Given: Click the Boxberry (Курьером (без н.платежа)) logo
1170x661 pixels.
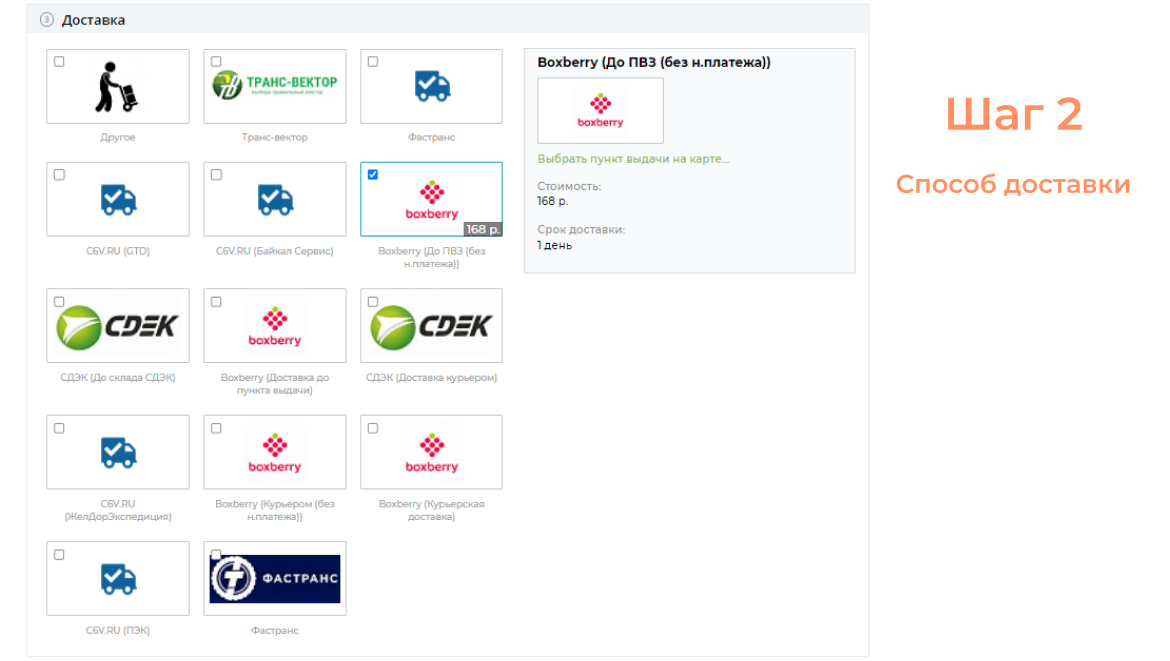Looking at the screenshot, I should 275,454.
